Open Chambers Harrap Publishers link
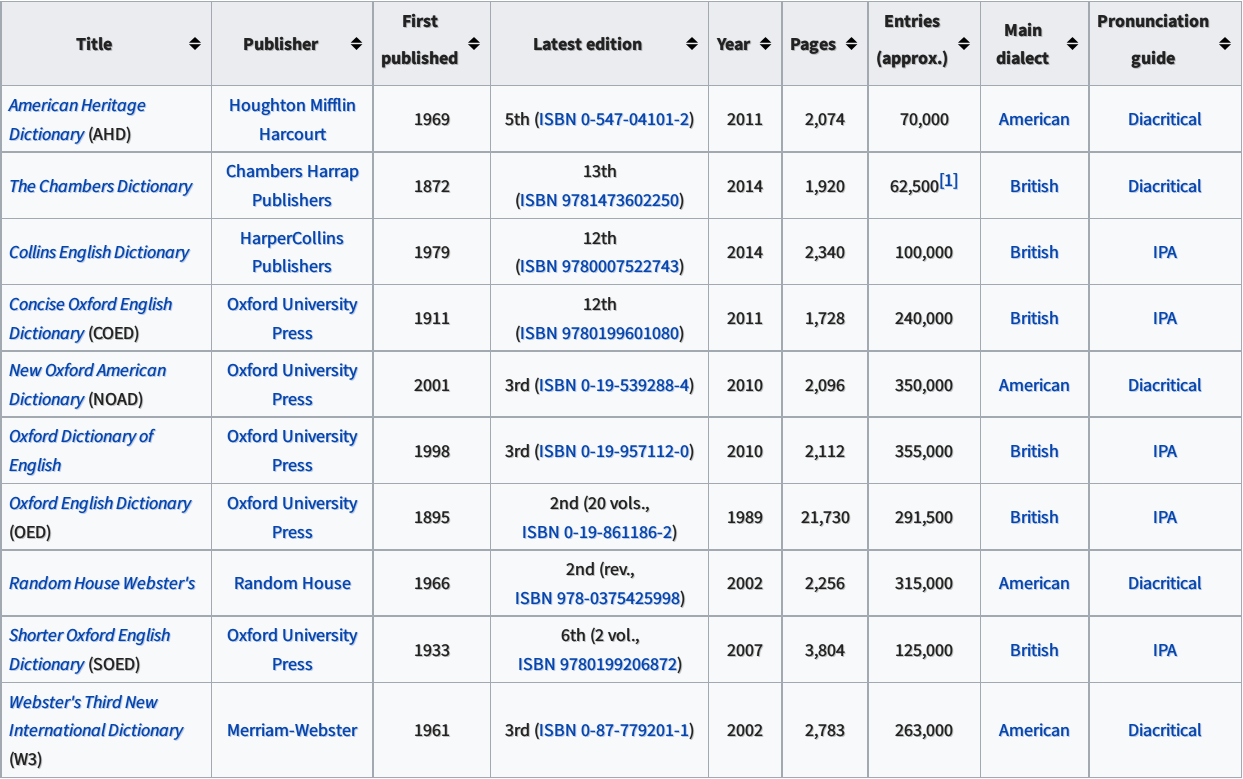 pos(292,185)
